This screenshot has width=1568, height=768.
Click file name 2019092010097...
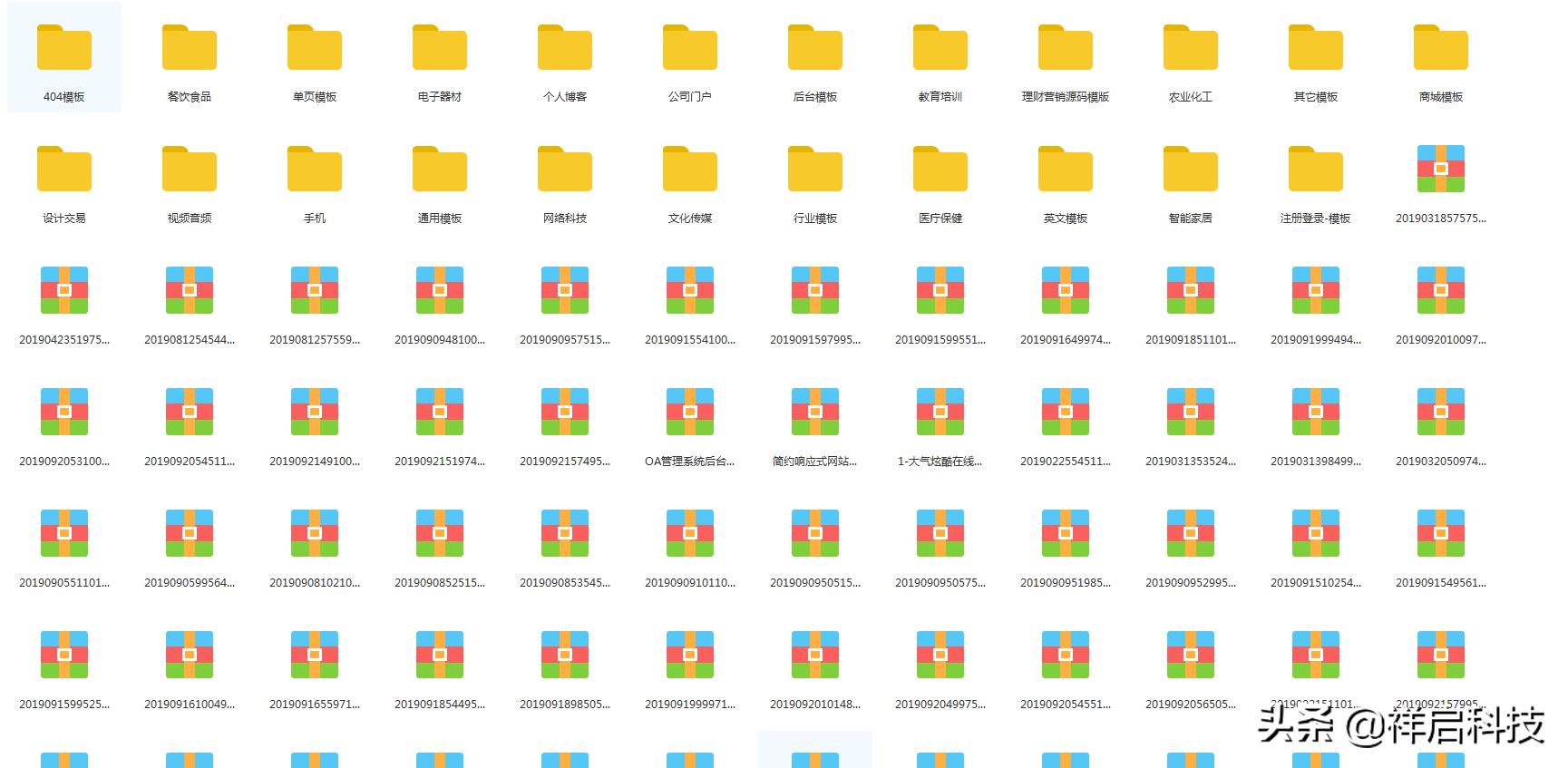pos(1441,340)
